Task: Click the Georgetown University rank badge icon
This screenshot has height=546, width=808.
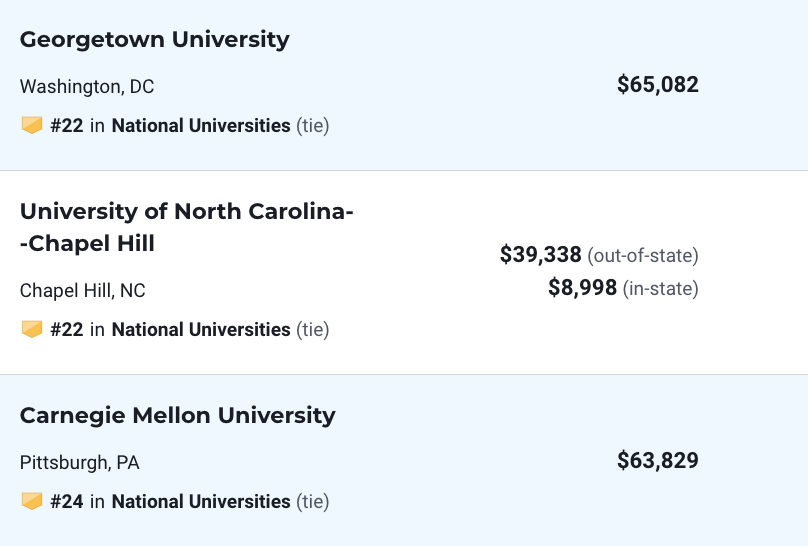Action: (x=31, y=125)
